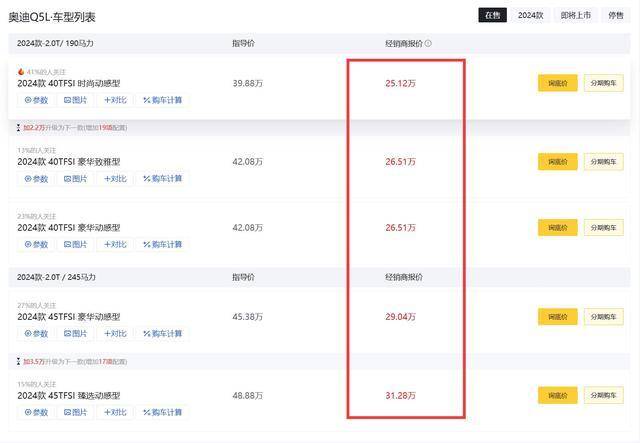Open dealer price 25.12万
Image resolution: width=640 pixels, height=443 pixels.
click(400, 83)
